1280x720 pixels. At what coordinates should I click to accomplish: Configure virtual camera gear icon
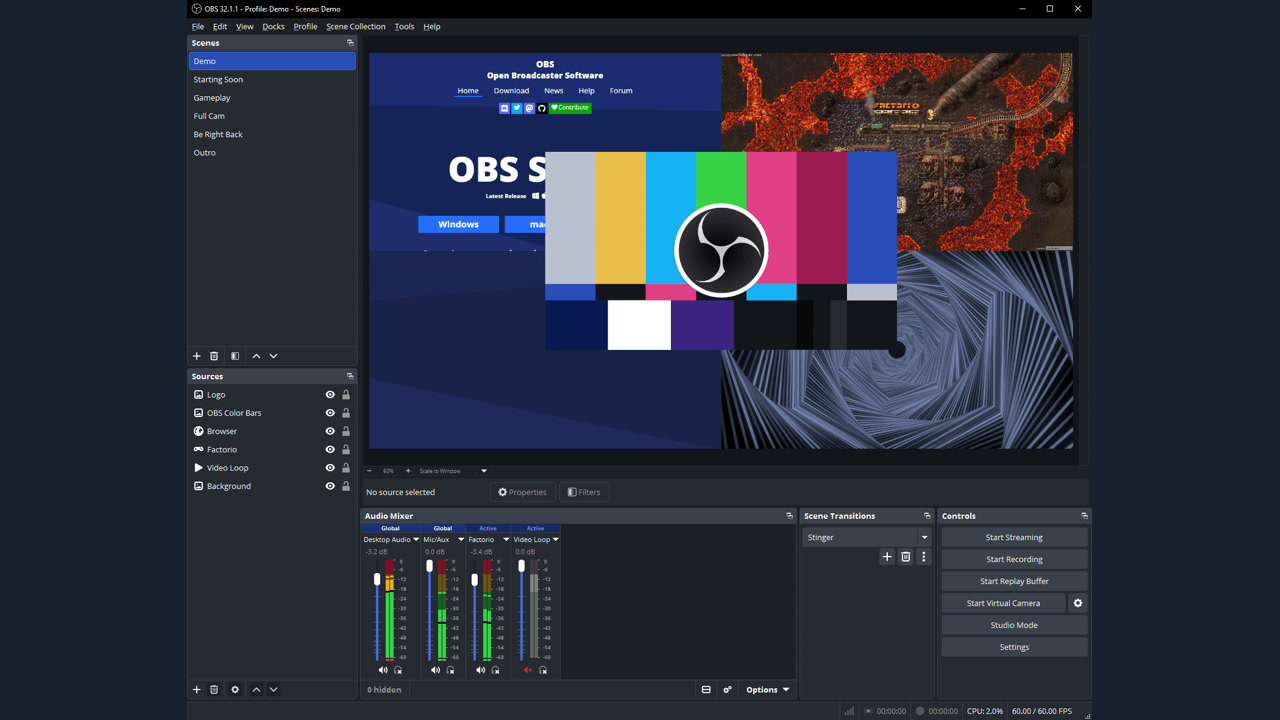point(1078,603)
